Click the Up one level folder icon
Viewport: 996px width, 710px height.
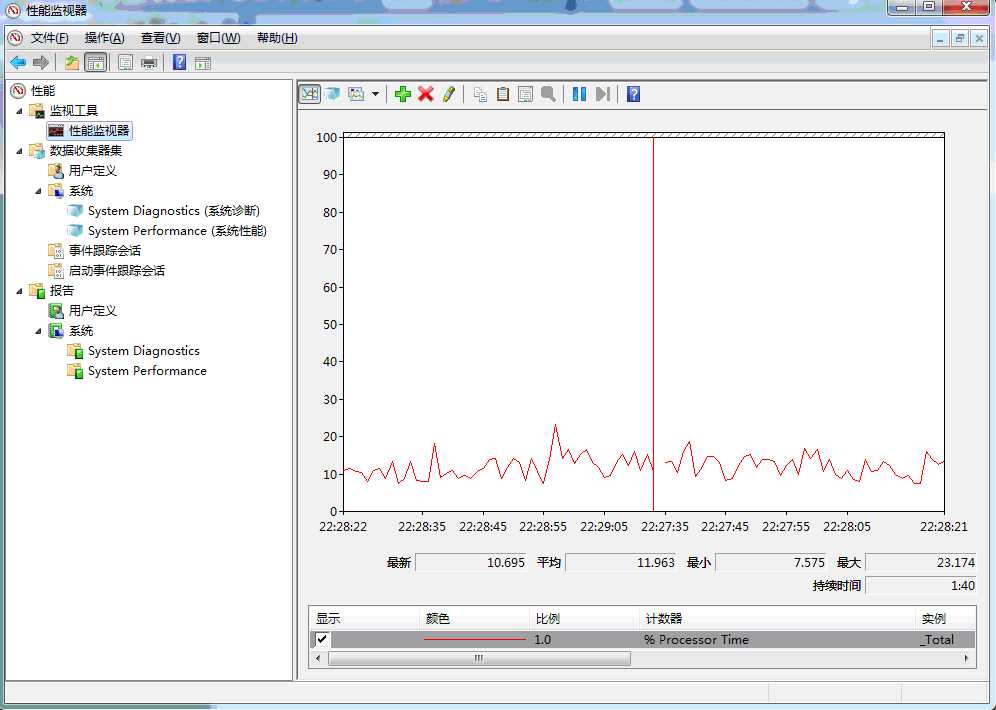click(x=72, y=62)
